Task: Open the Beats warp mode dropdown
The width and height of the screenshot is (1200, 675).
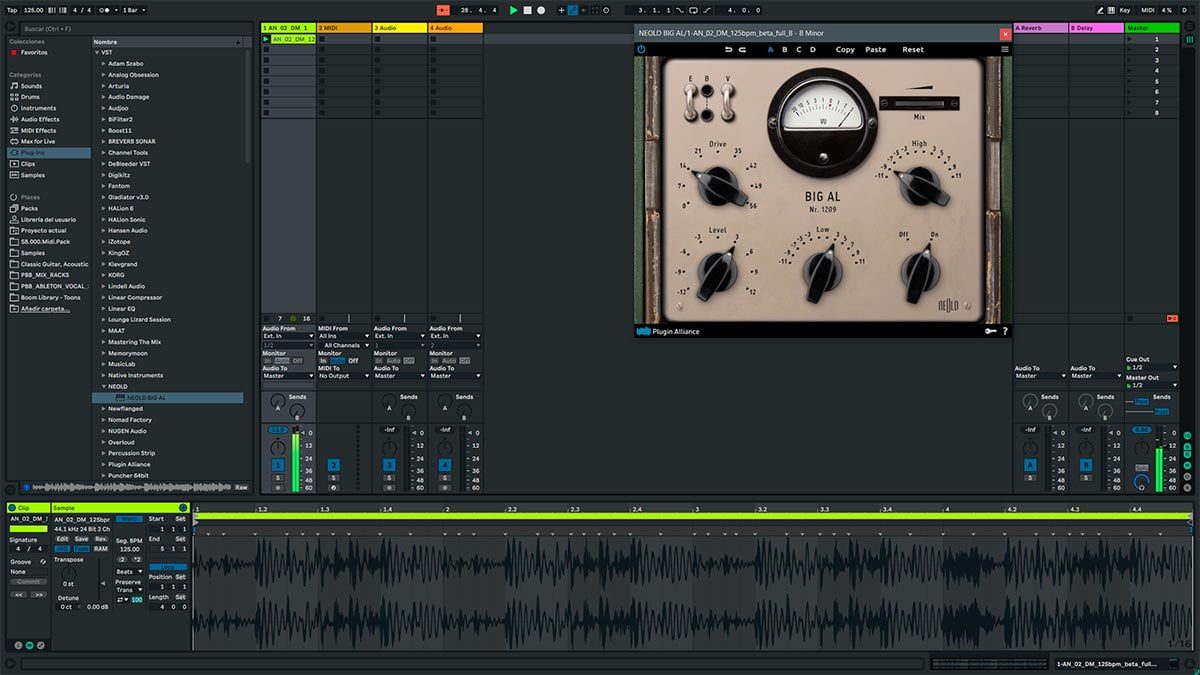Action: coord(129,571)
